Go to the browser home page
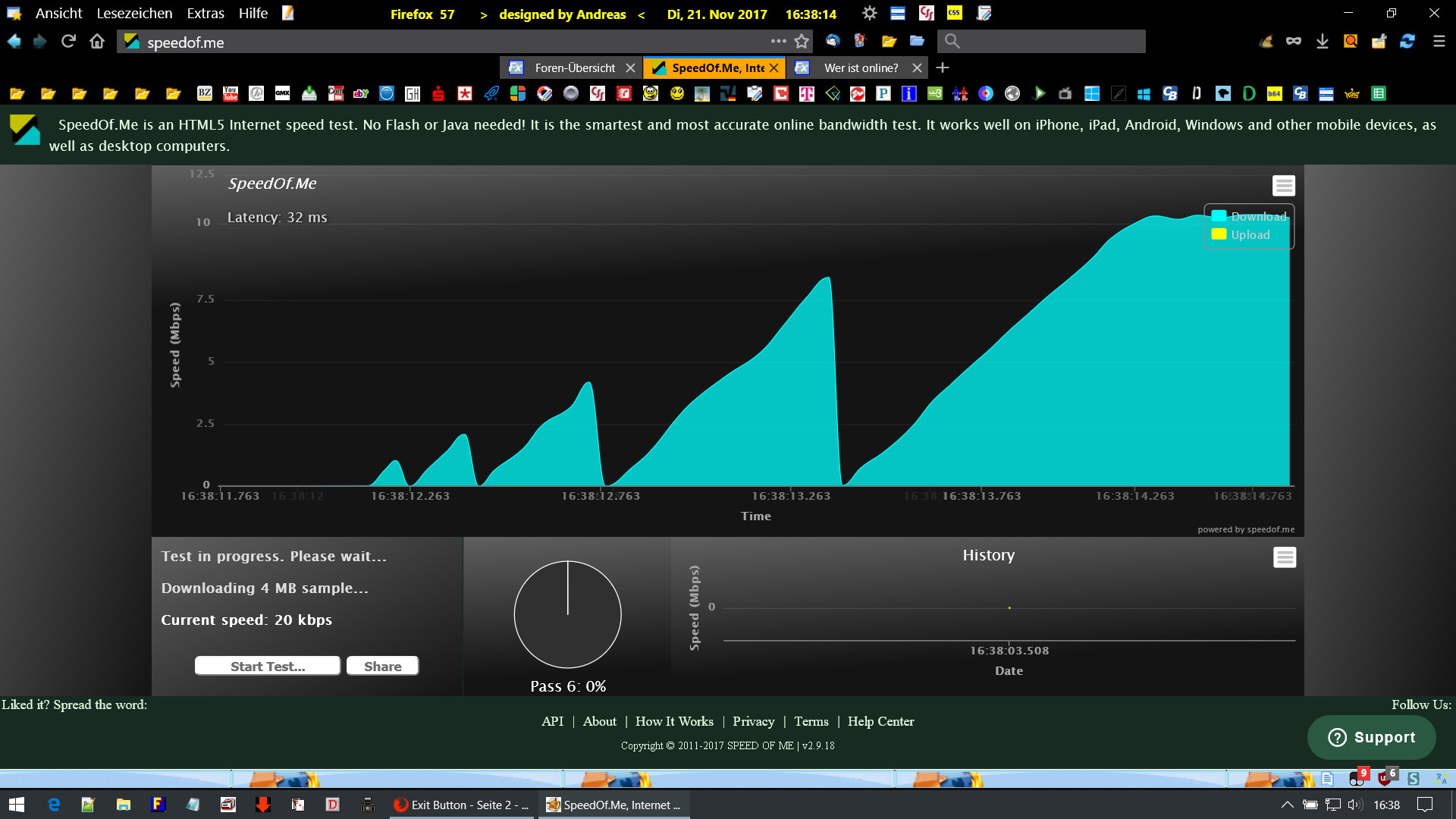 [97, 41]
